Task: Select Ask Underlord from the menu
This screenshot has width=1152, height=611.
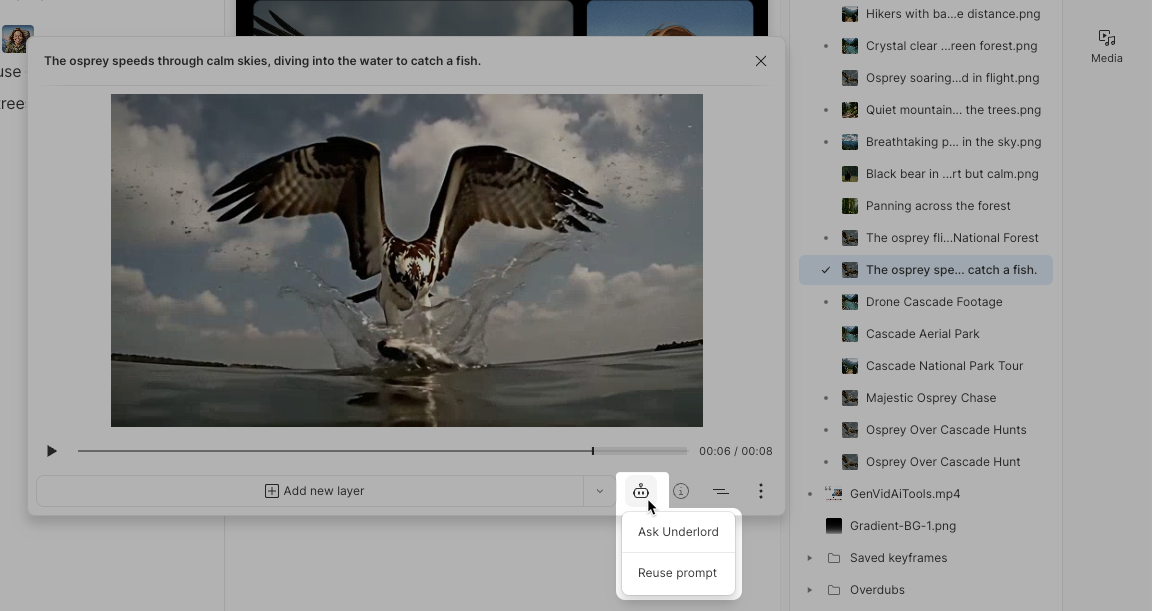Action: 678,532
